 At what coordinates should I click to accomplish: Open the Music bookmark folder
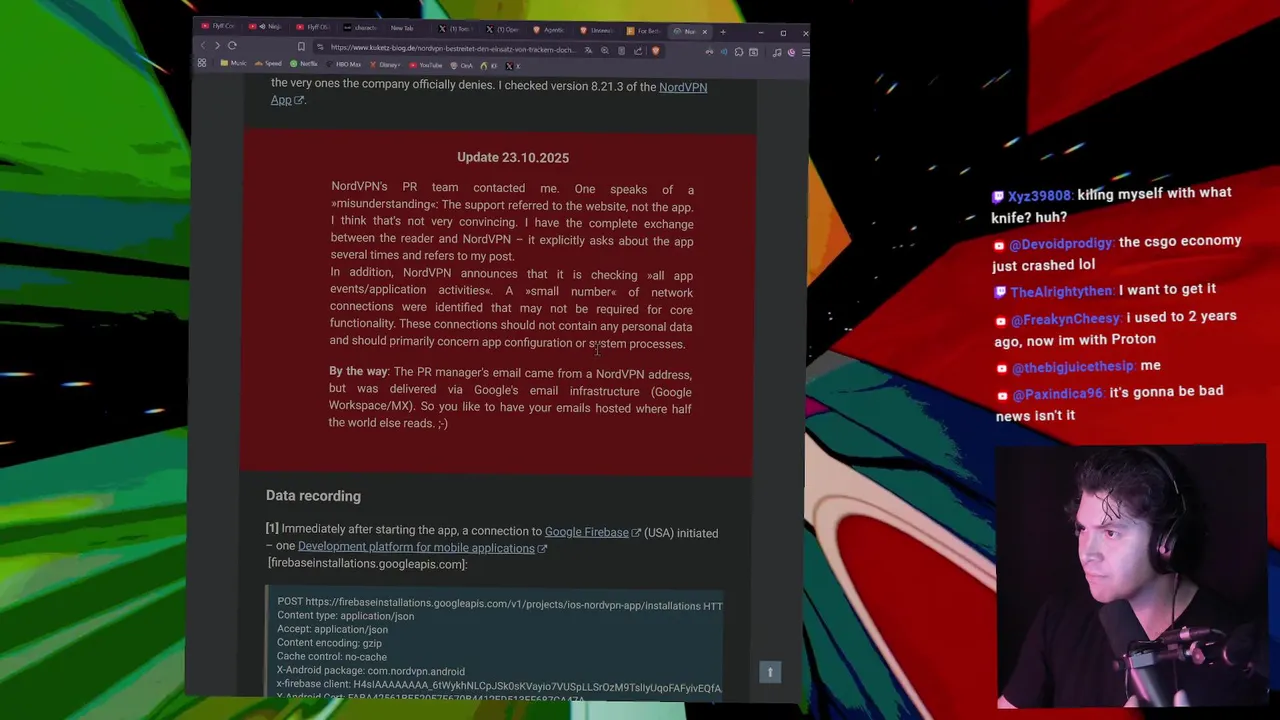(x=233, y=63)
